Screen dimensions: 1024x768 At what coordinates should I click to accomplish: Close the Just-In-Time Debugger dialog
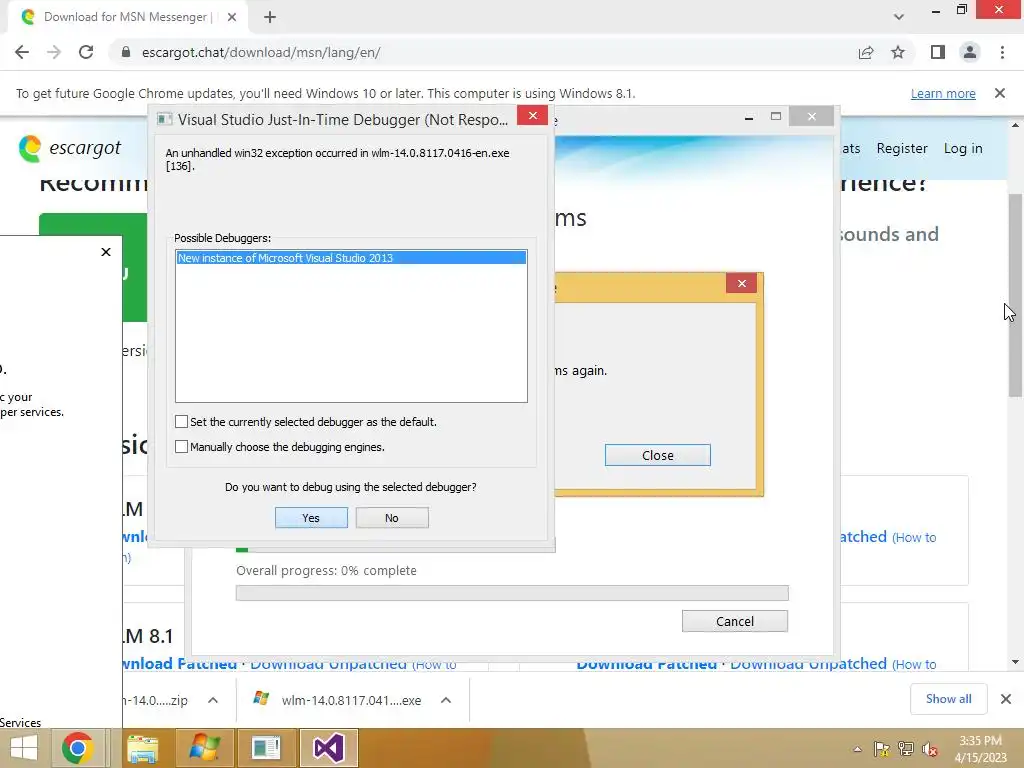(x=532, y=116)
